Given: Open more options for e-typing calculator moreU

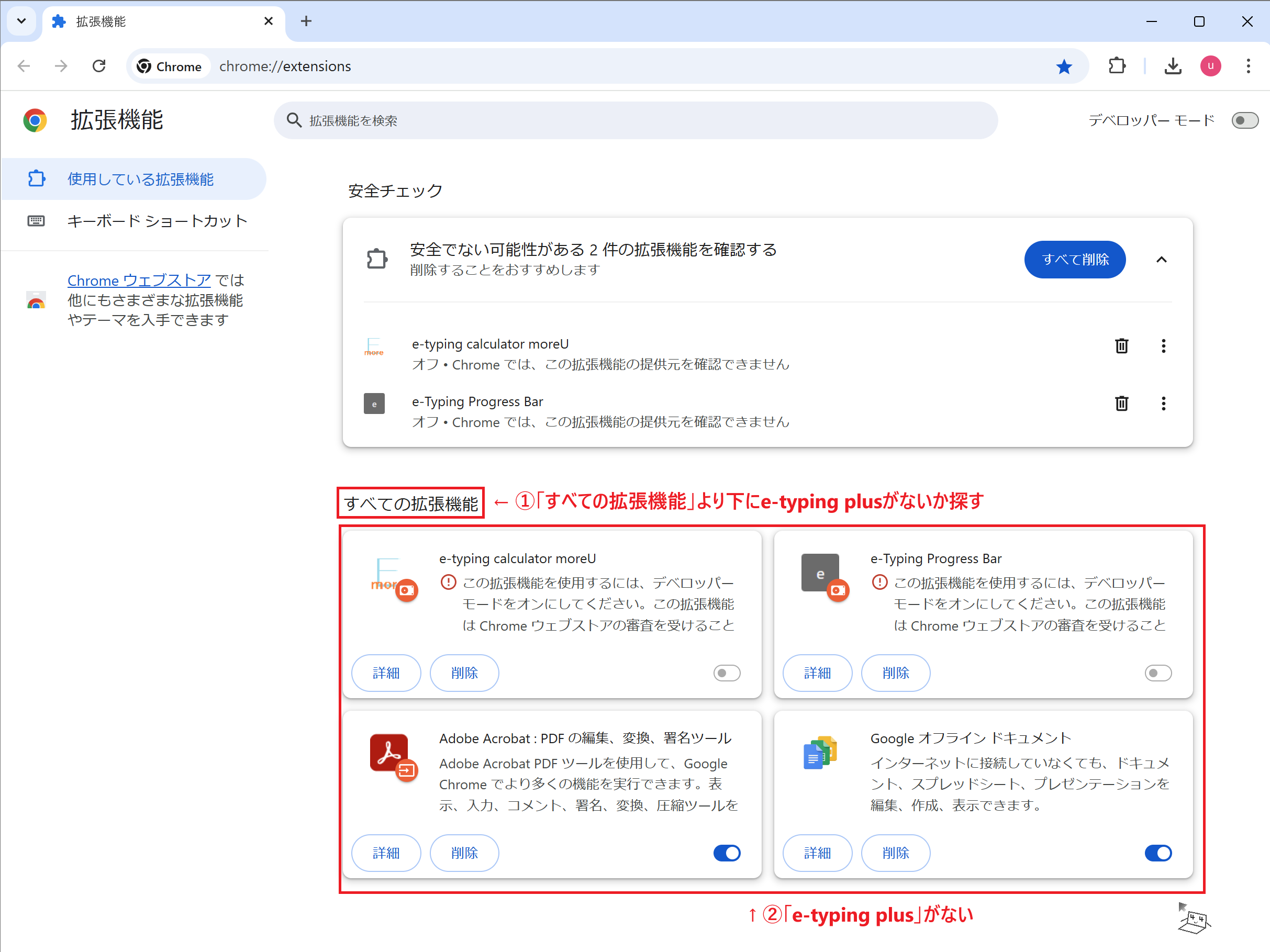Looking at the screenshot, I should 1163,346.
